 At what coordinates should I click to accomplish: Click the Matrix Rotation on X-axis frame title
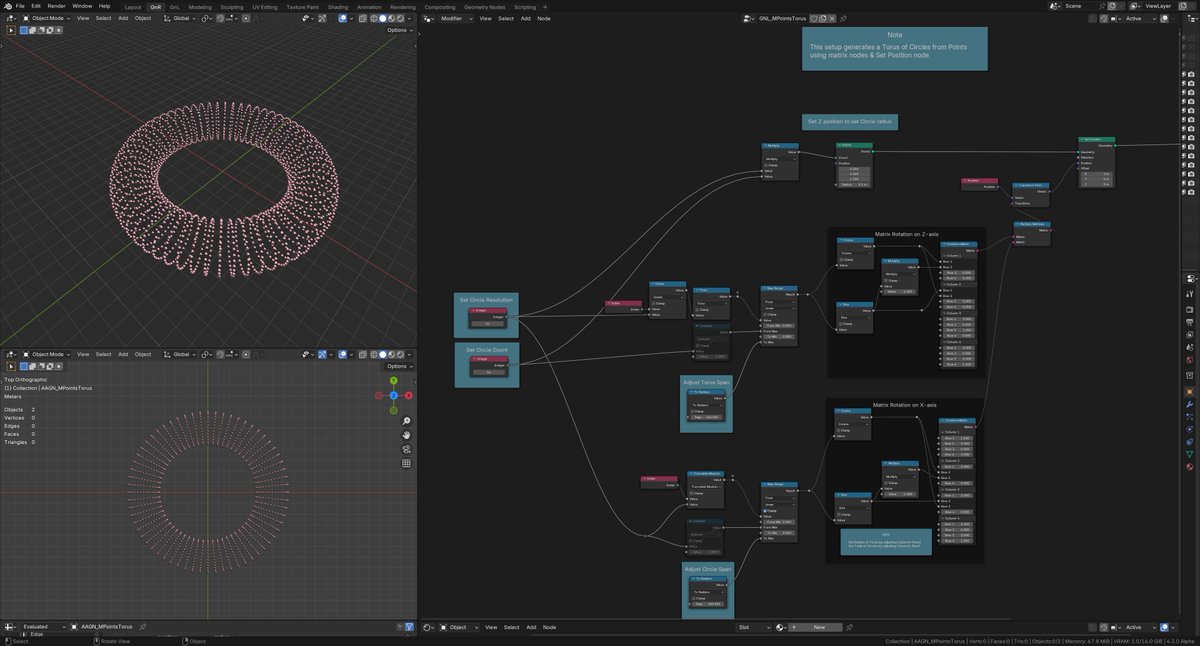point(905,405)
